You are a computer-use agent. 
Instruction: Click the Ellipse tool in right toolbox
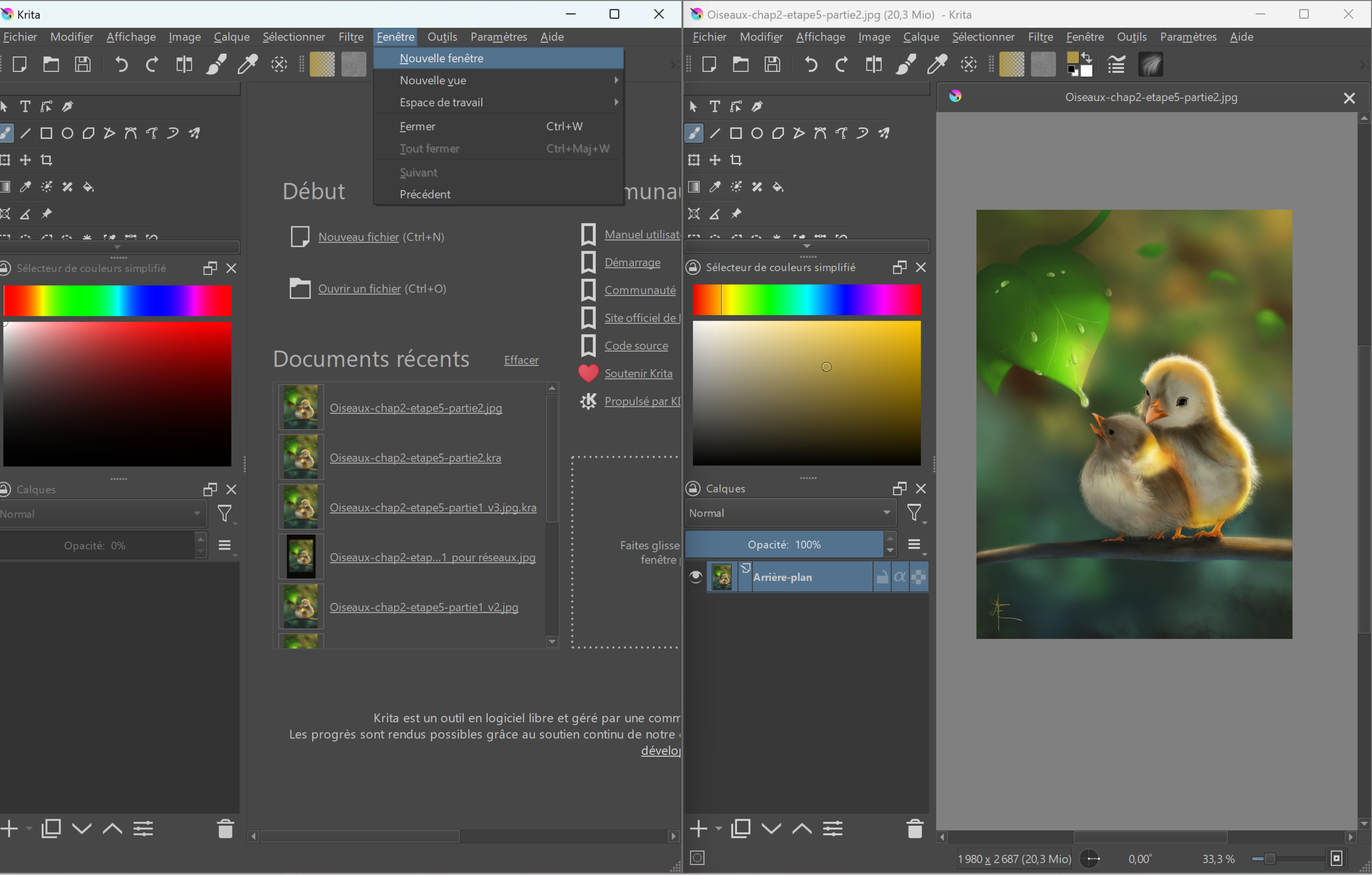tap(757, 133)
